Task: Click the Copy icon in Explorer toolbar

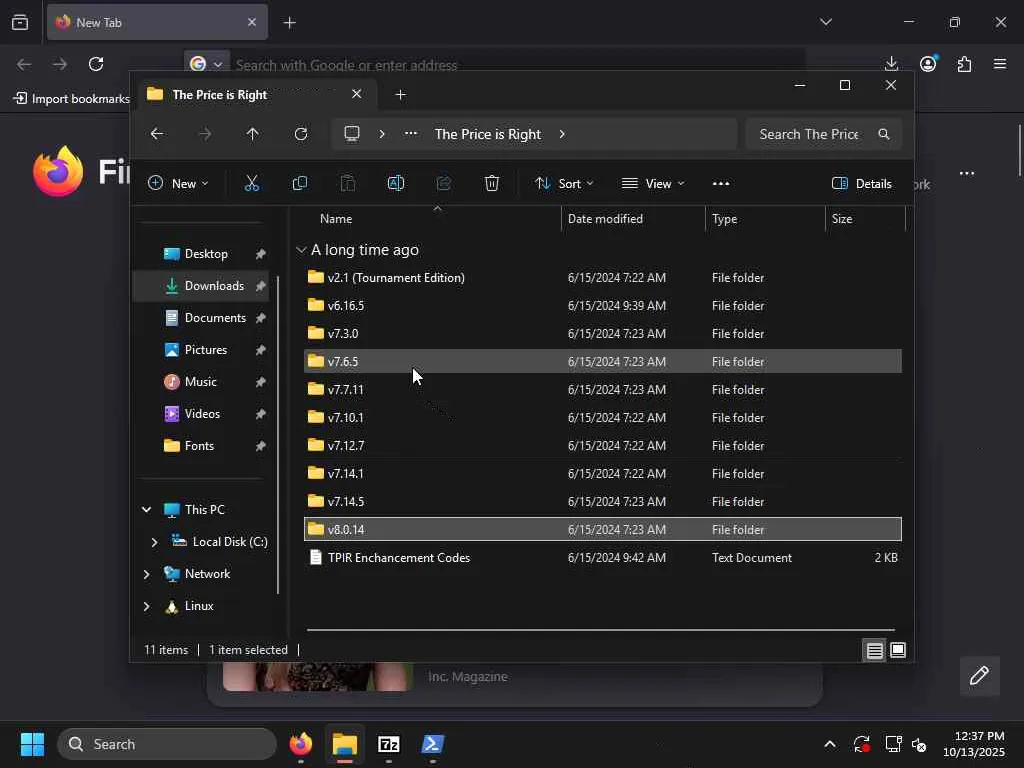Action: point(300,184)
